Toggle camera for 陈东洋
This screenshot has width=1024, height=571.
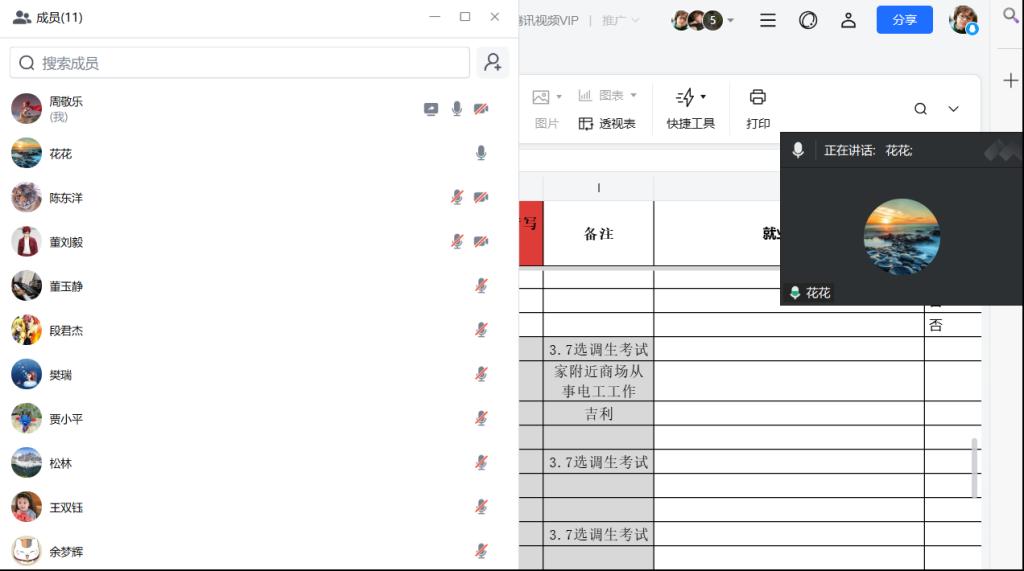coord(481,198)
